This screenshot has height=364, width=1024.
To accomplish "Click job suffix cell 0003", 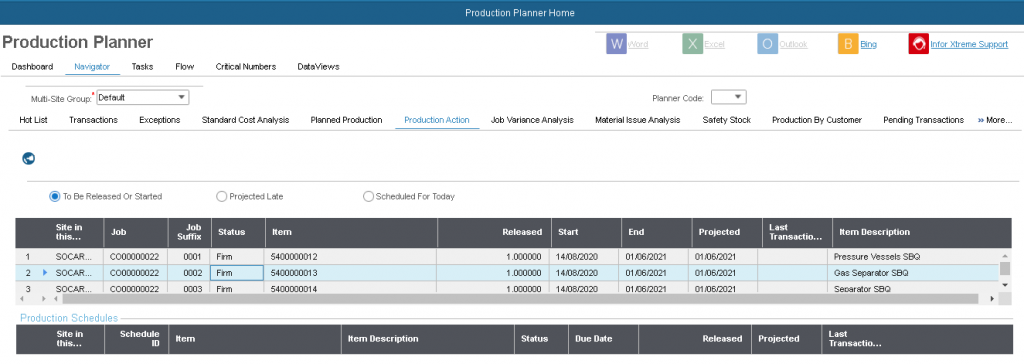I will [189, 287].
